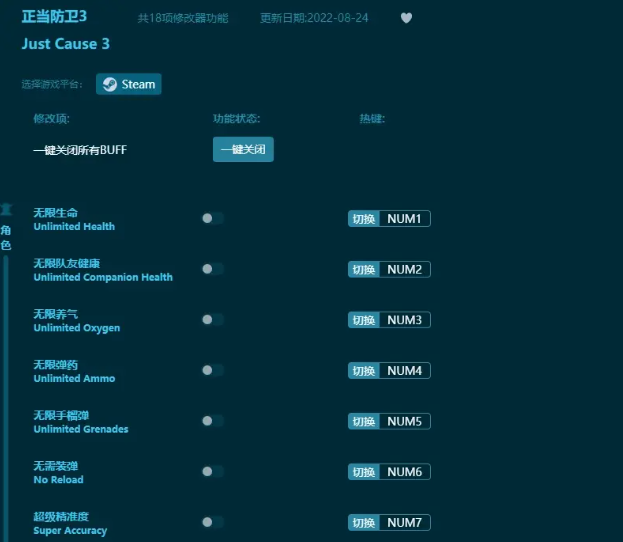Click 切换 button beside NUM2
The width and height of the screenshot is (623, 542).
tap(364, 269)
